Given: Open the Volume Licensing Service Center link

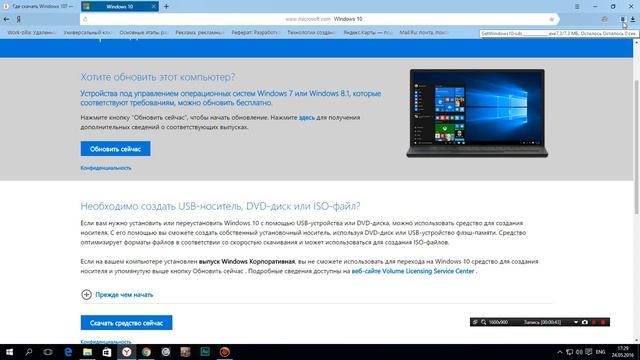Looking at the screenshot, I should 413,271.
